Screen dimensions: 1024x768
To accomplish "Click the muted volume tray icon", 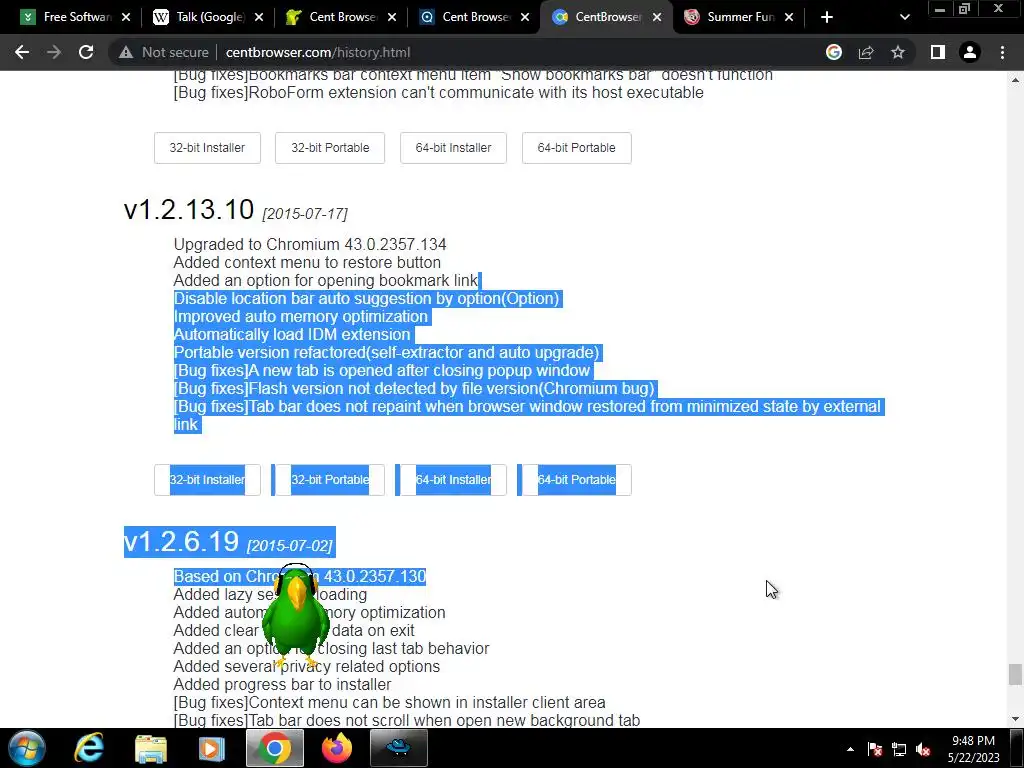I will pos(923,749).
